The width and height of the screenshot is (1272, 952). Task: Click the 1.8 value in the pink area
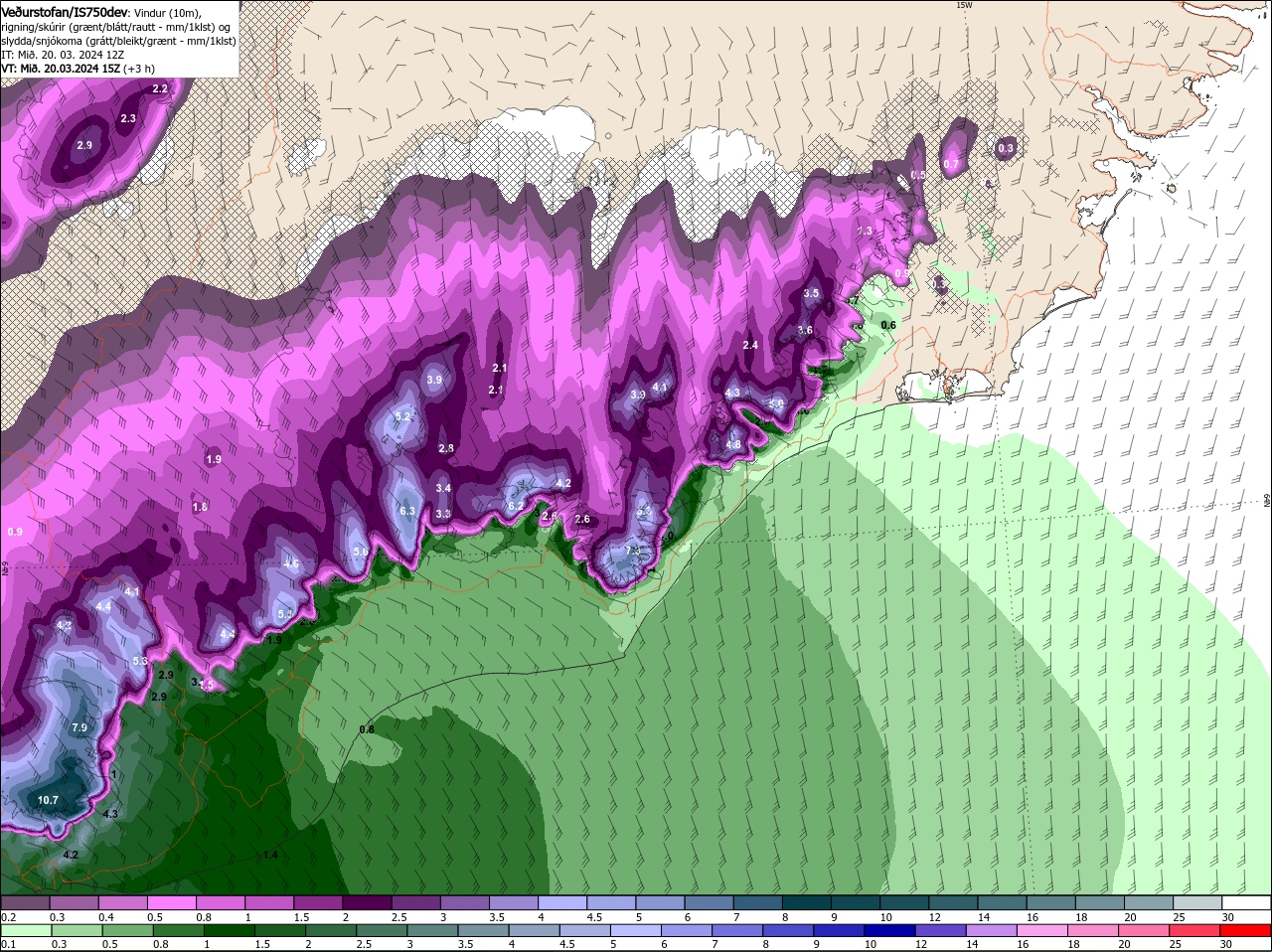(x=200, y=507)
